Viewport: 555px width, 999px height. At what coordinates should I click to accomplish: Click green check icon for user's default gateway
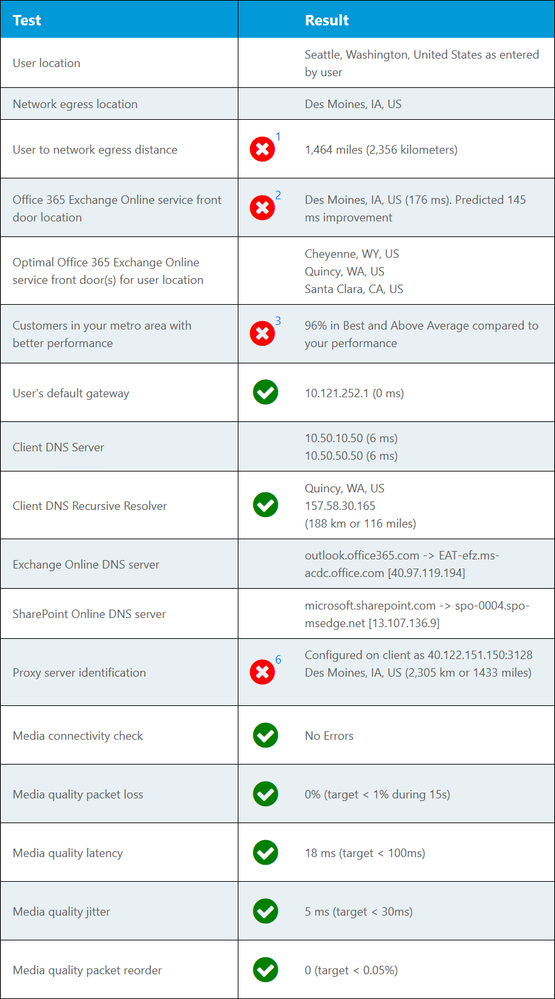click(265, 392)
